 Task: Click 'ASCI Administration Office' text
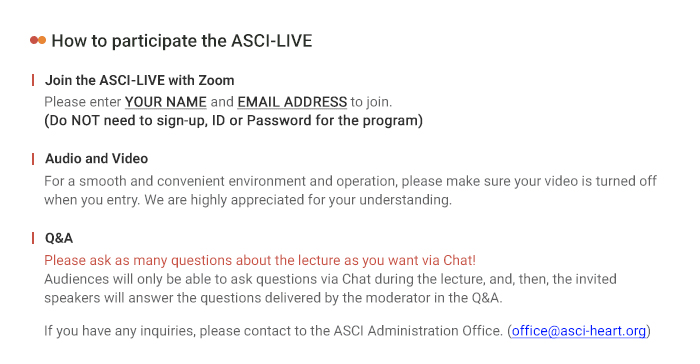(418, 331)
